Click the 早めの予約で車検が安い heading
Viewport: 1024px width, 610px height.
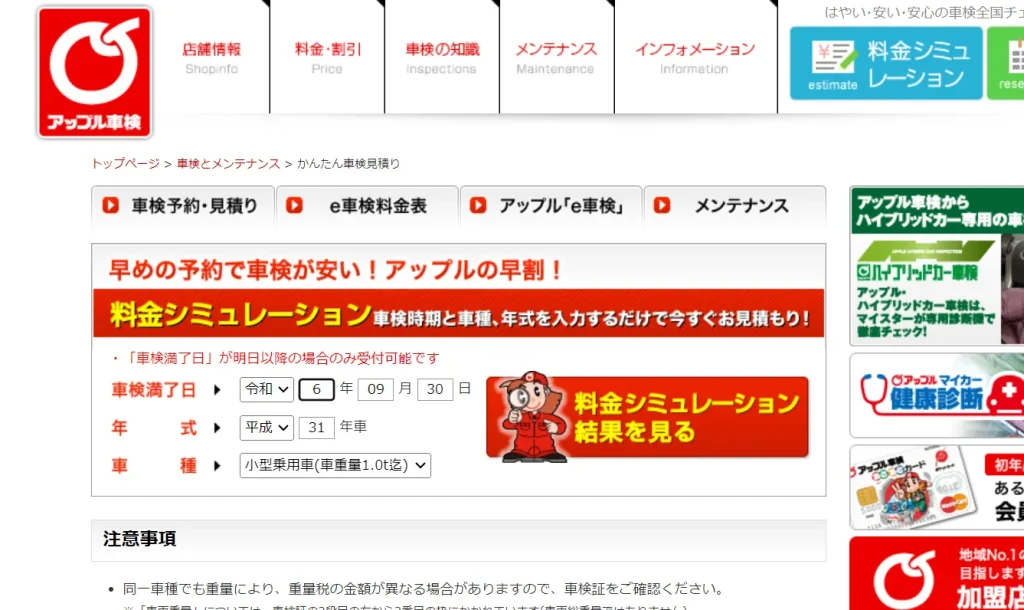pyautogui.click(x=335, y=270)
